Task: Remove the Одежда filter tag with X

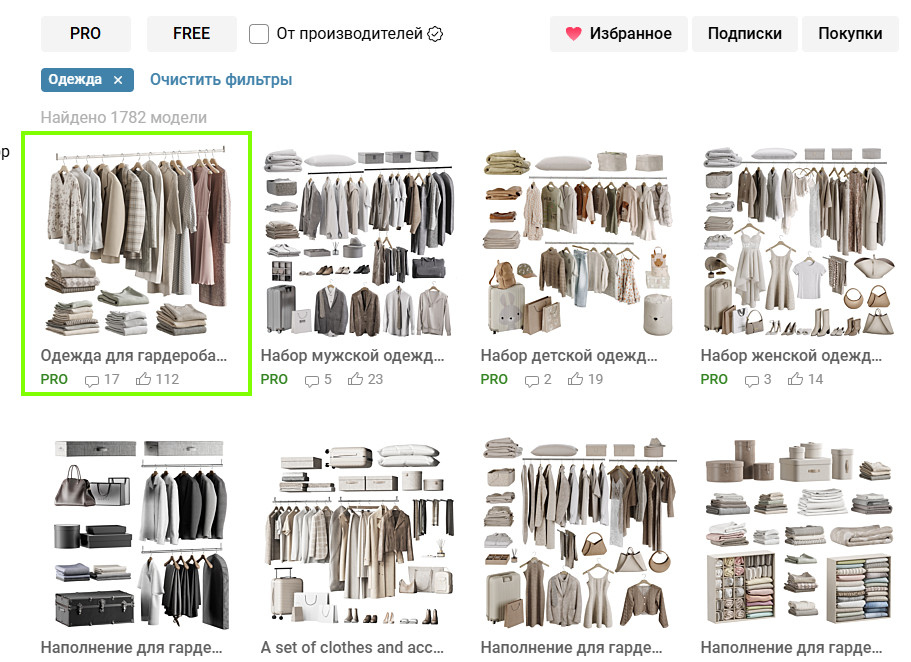Action: pos(118,80)
